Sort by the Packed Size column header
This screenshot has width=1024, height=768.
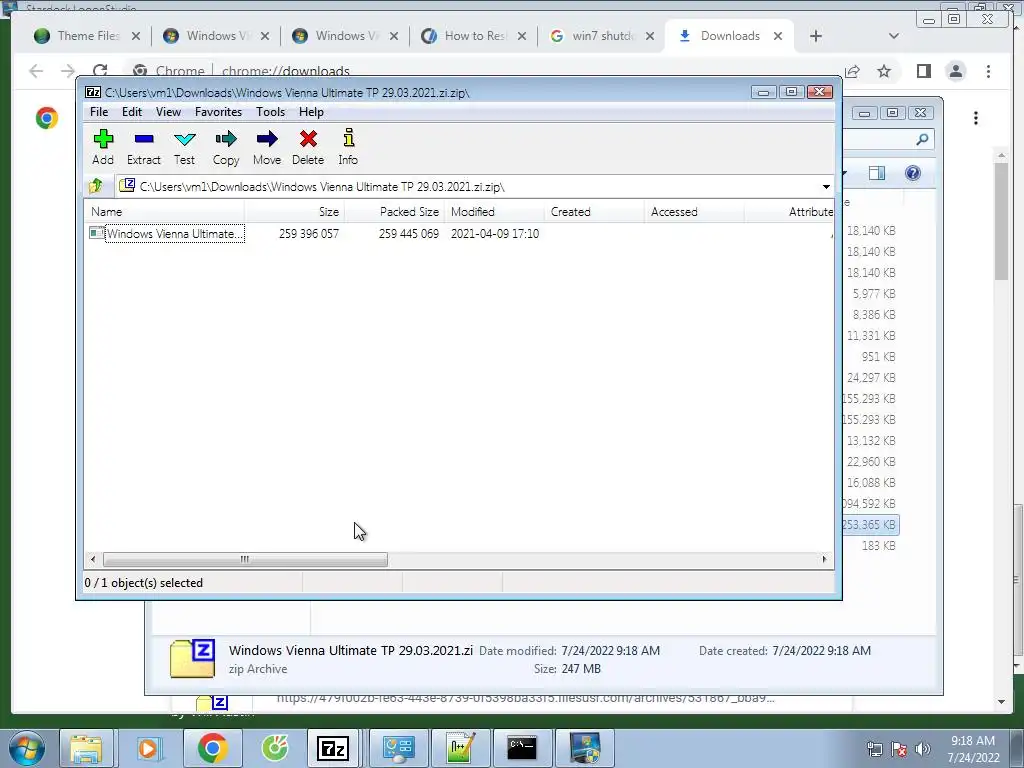(394, 212)
